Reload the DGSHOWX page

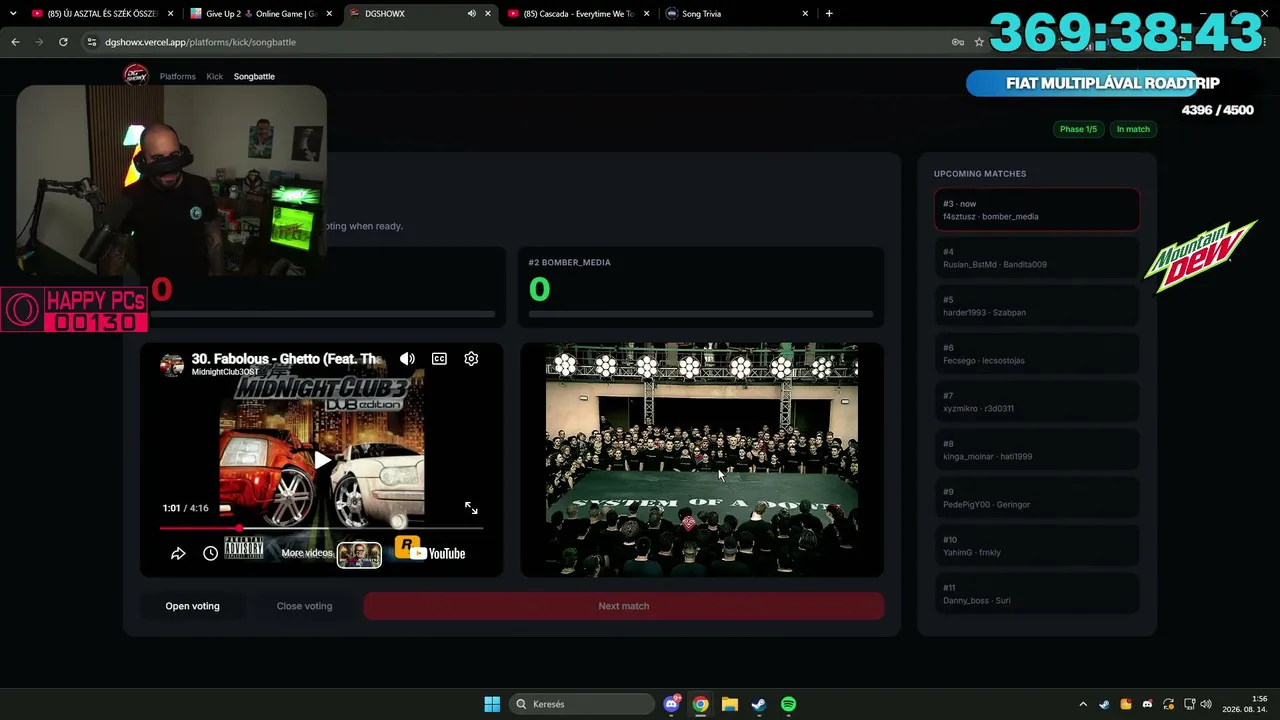coord(63,42)
